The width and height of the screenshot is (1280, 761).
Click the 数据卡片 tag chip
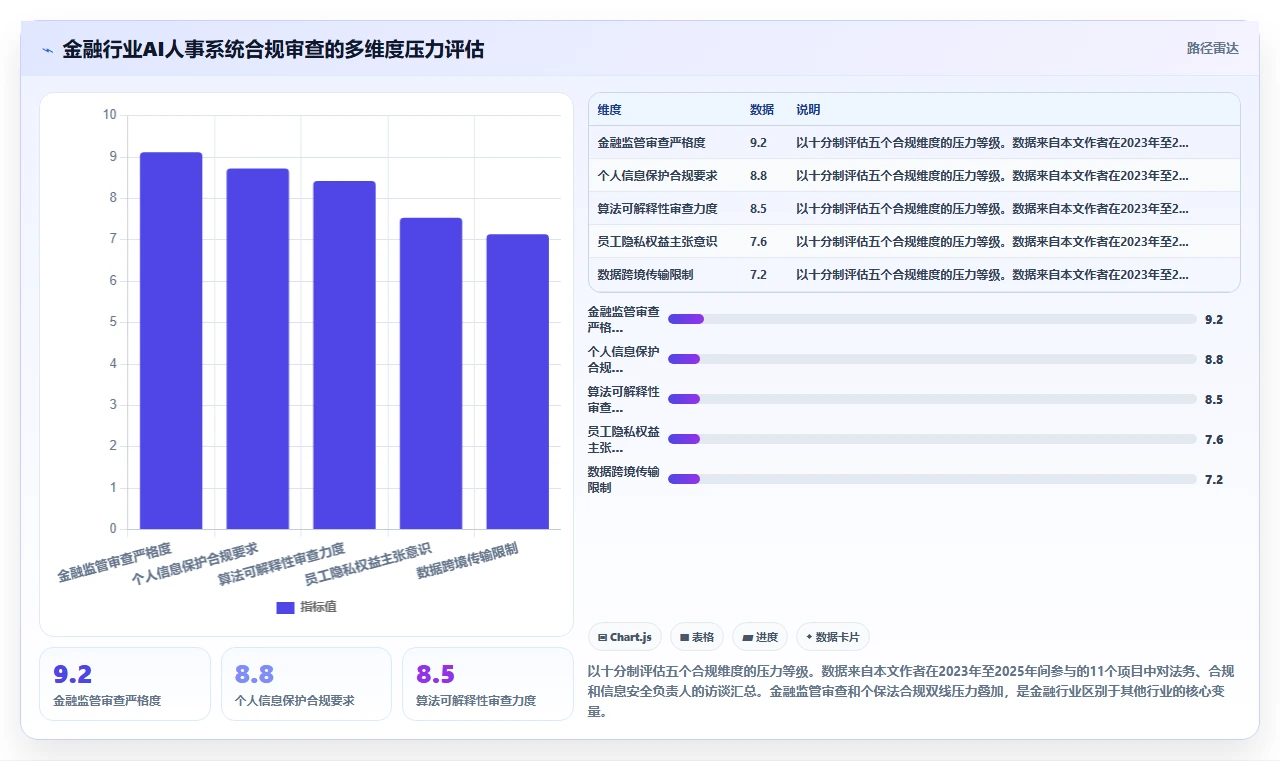click(832, 637)
